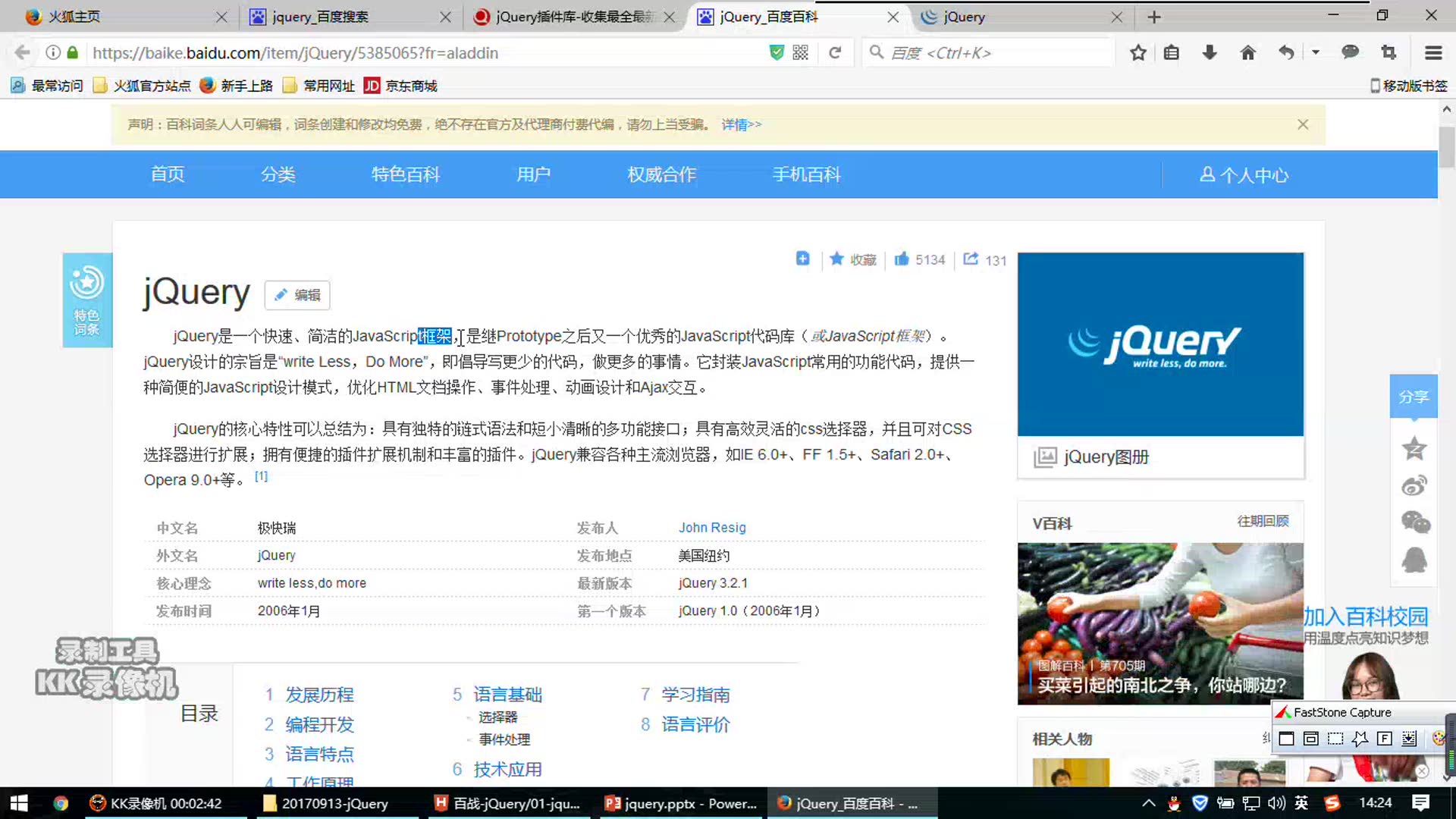Open a new tab with the plus button

[1154, 17]
